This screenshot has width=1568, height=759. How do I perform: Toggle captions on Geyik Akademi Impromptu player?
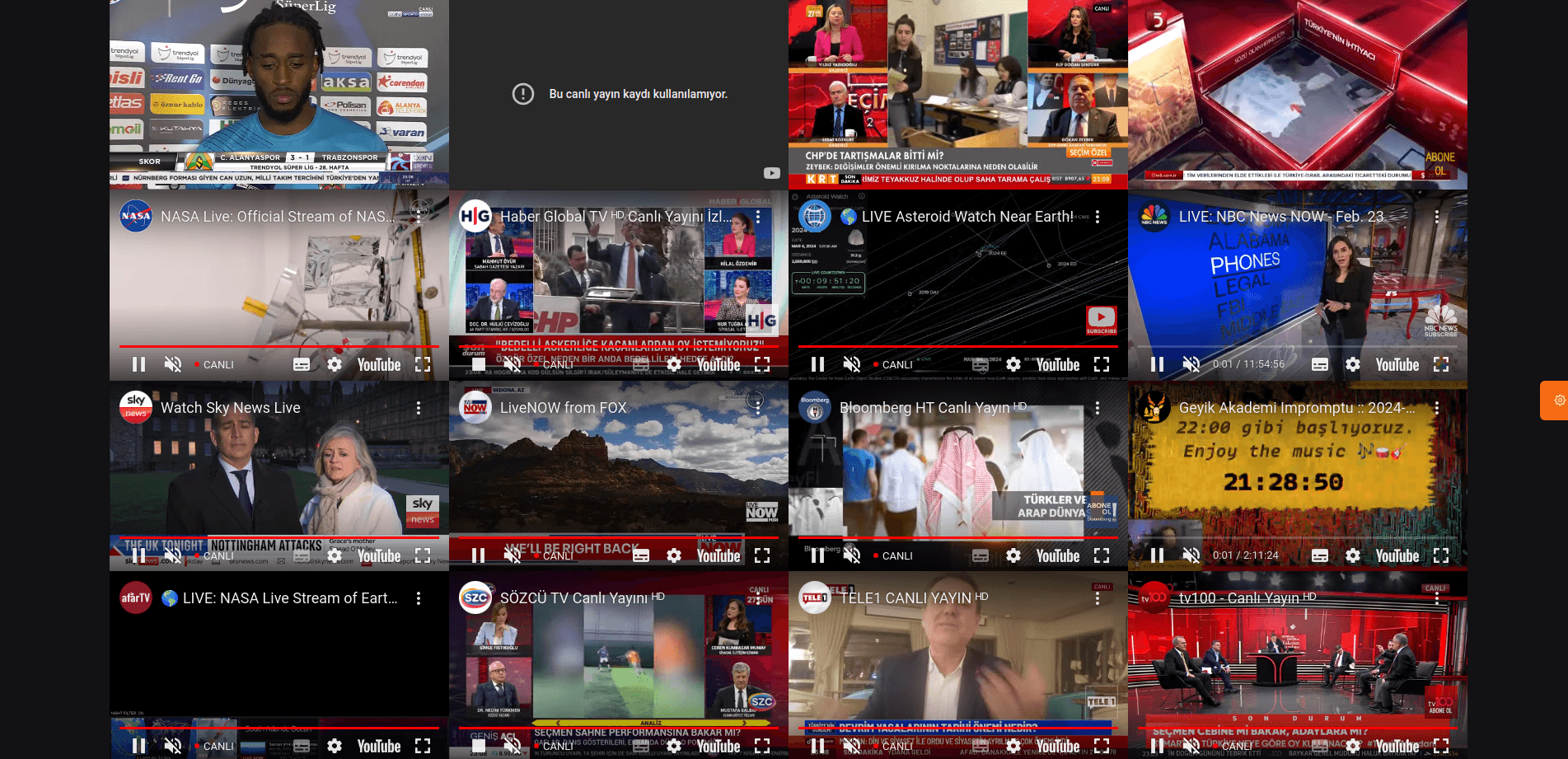1320,555
